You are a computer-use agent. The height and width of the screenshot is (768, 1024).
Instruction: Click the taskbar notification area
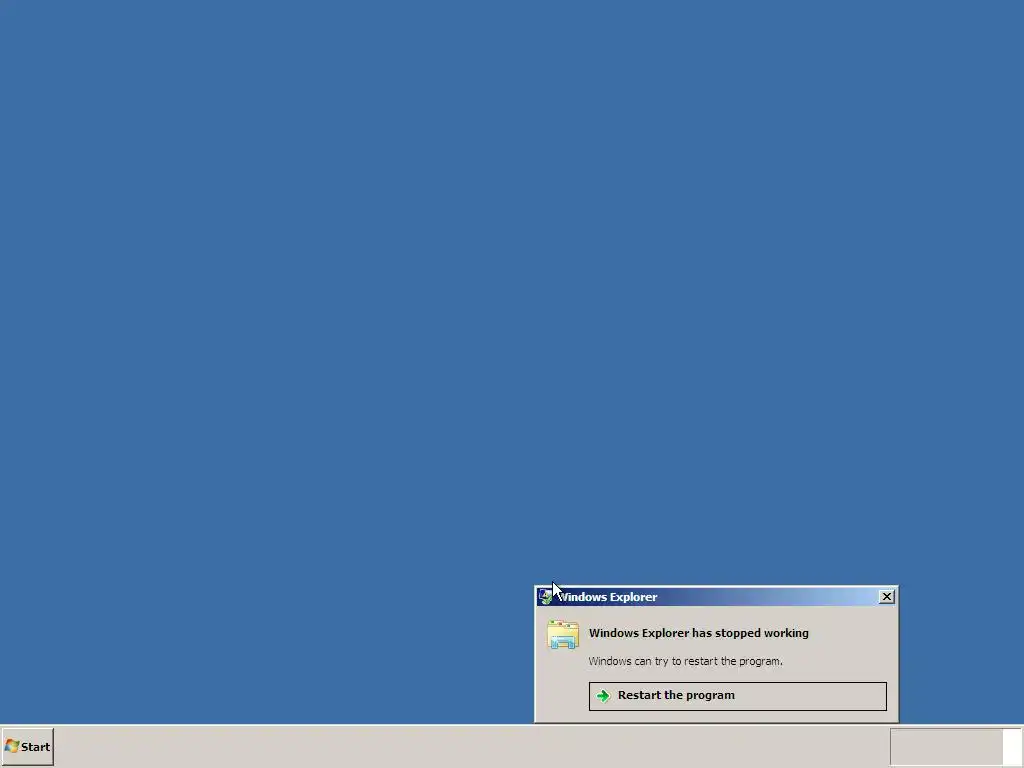click(946, 747)
